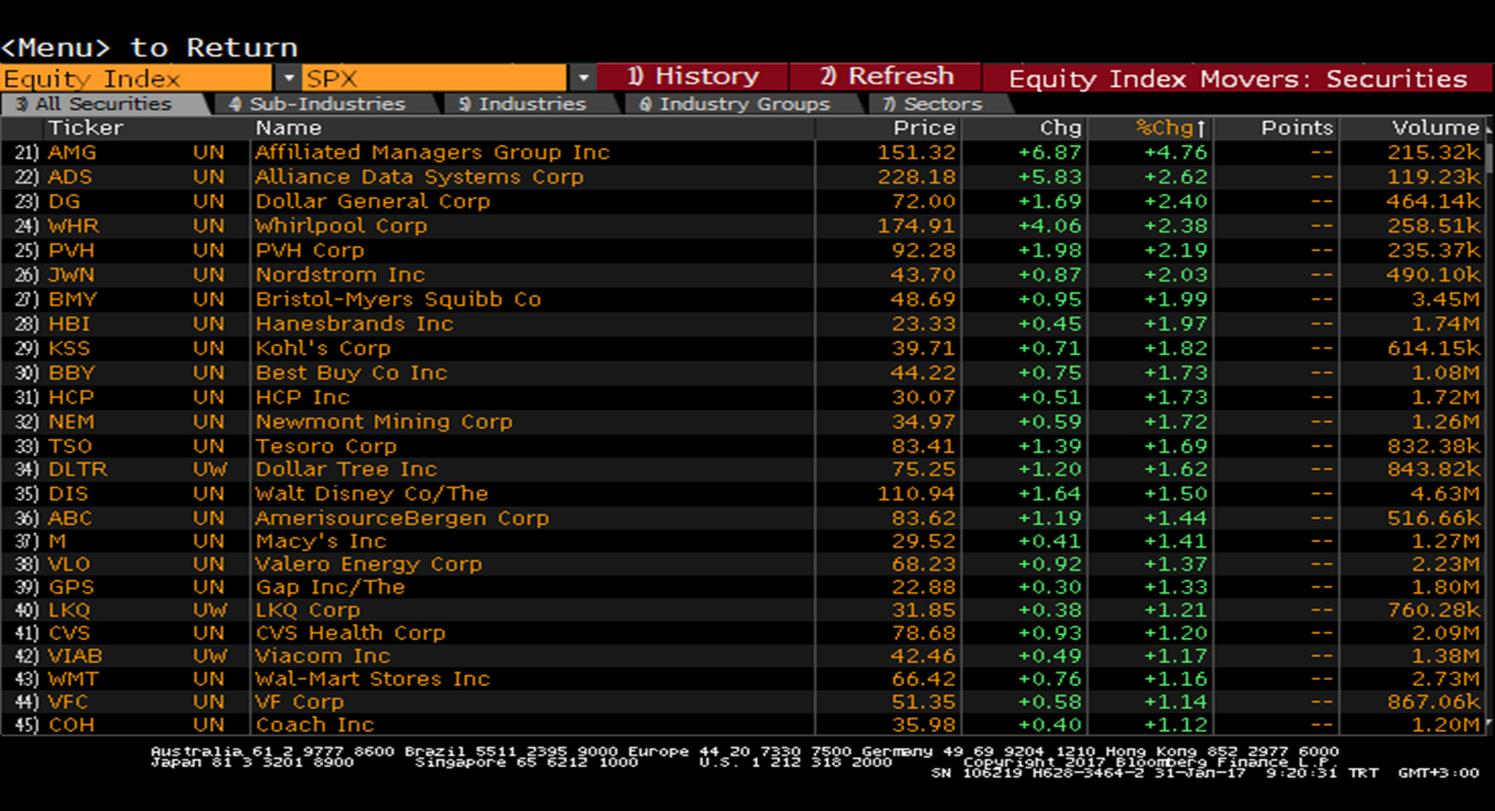The width and height of the screenshot is (1495, 811).
Task: Open the History button
Action: 692,77
